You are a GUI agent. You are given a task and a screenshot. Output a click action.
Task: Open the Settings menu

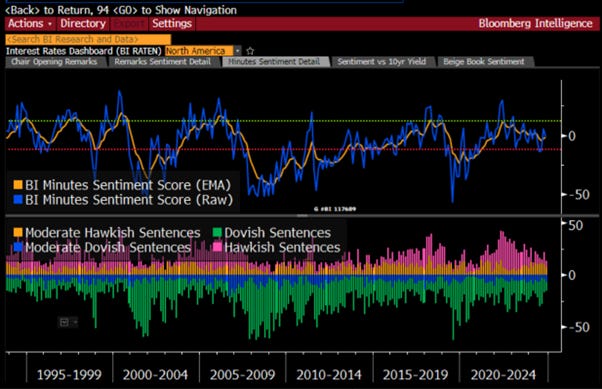[x=172, y=23]
